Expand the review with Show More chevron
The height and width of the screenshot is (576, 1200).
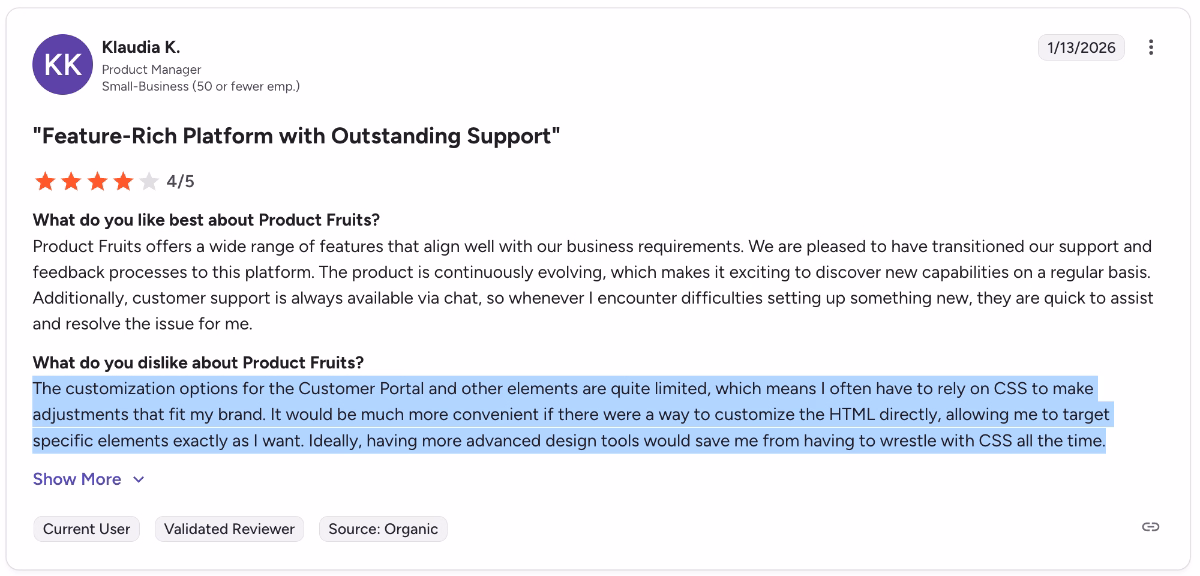(x=139, y=479)
